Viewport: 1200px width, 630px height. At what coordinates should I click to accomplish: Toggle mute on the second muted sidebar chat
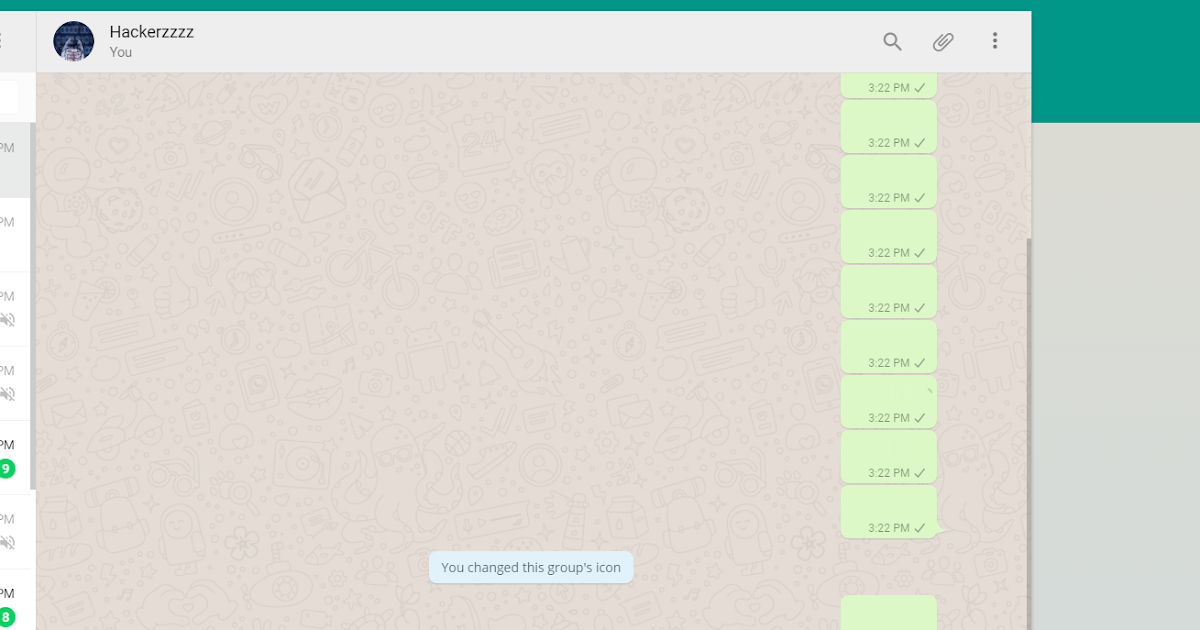coord(8,393)
